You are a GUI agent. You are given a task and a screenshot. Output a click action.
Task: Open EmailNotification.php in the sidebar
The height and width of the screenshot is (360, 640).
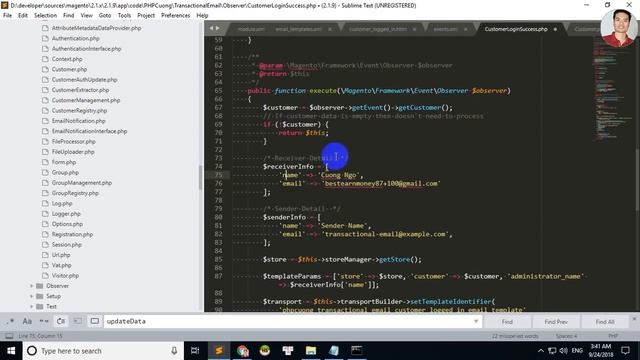coord(78,121)
